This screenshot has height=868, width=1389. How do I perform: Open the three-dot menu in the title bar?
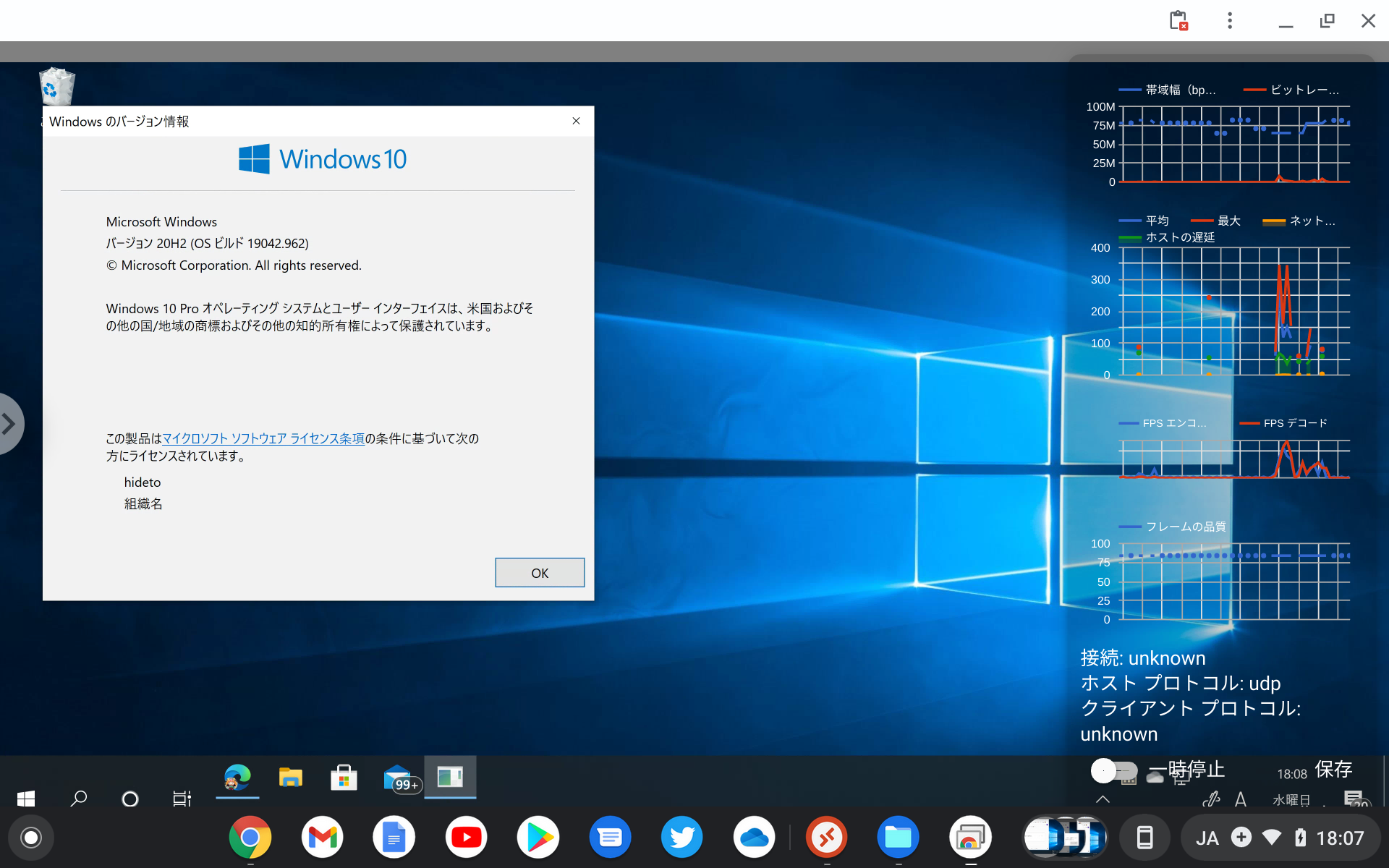(x=1229, y=20)
